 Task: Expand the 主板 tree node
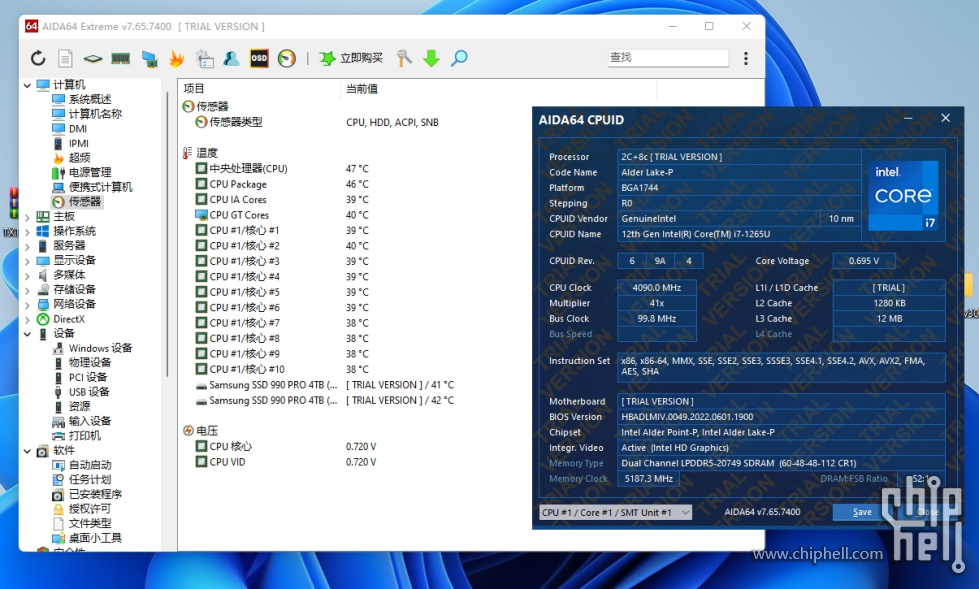[27, 217]
